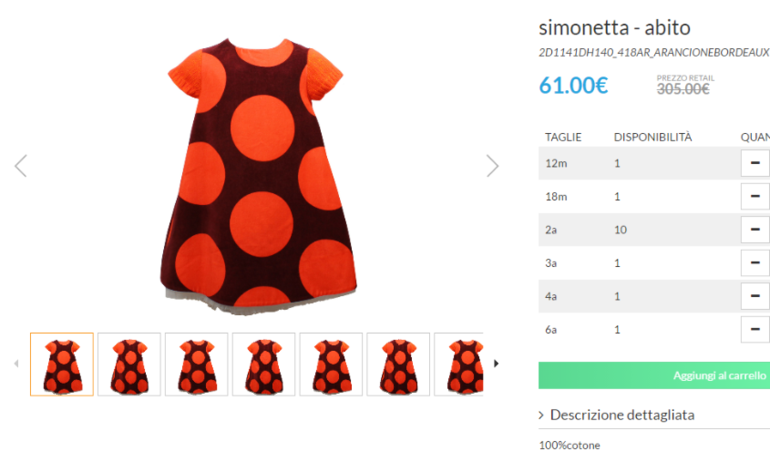Decrease quantity for size 18m
Image resolution: width=770 pixels, height=472 pixels.
(x=754, y=196)
